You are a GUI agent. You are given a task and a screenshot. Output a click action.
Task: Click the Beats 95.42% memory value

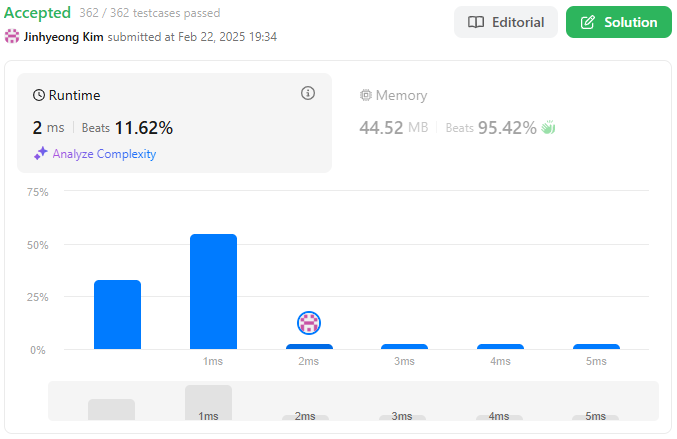click(491, 128)
